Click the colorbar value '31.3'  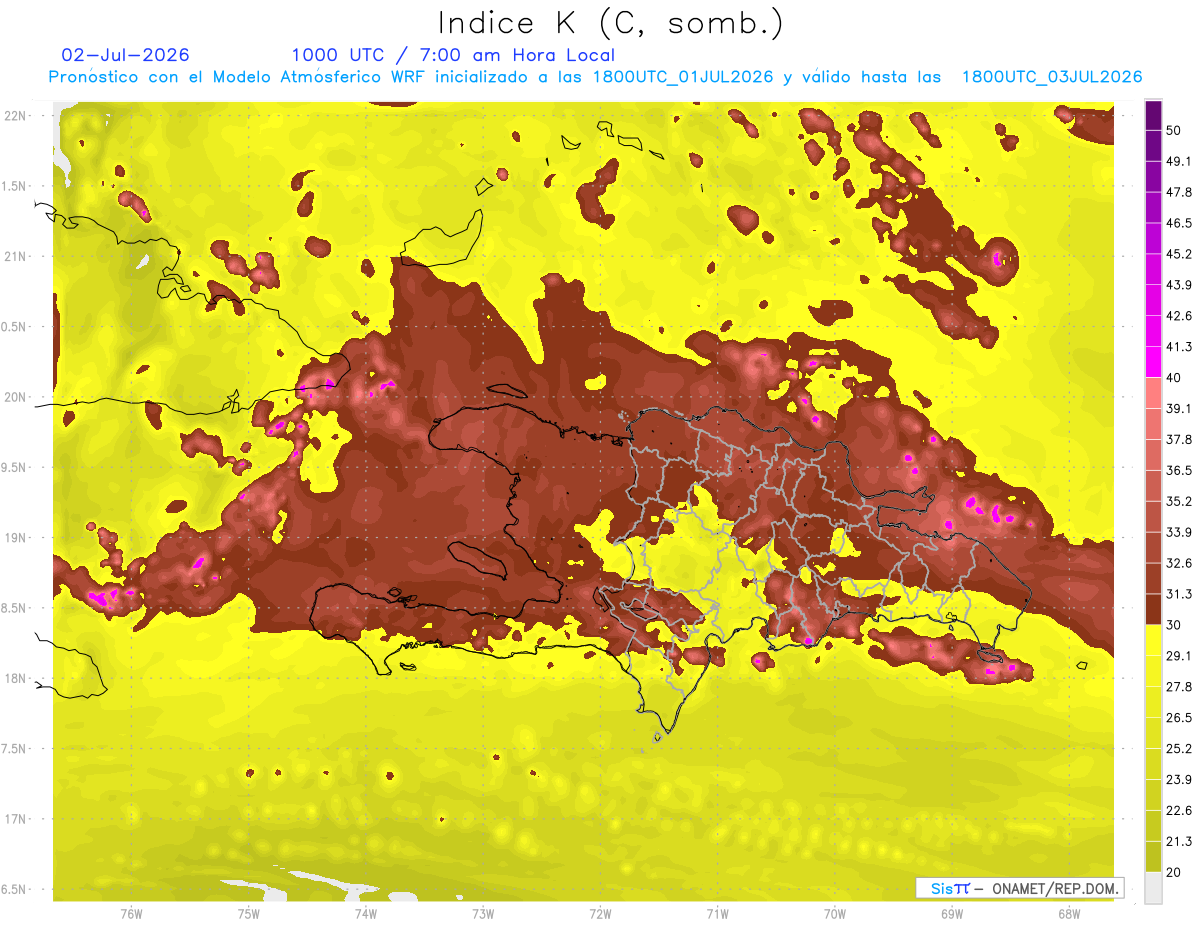click(1178, 594)
